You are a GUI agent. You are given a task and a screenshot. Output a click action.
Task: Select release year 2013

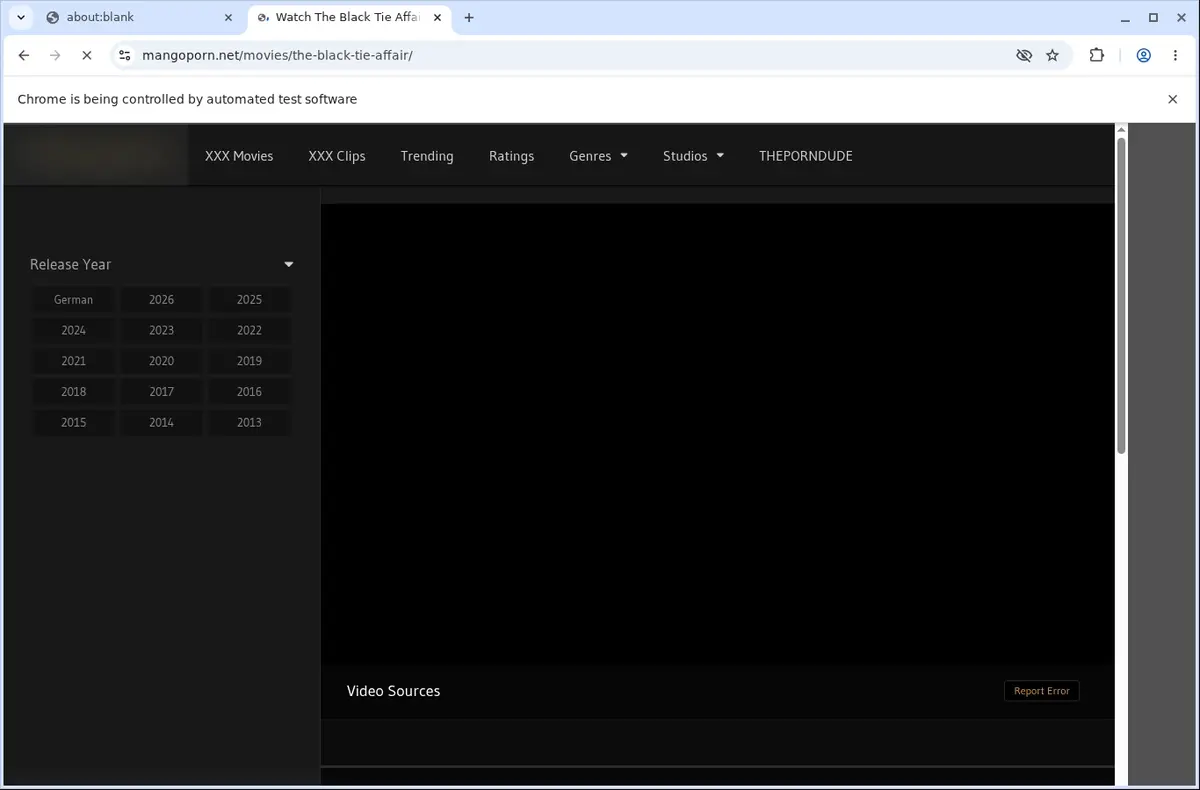pyautogui.click(x=249, y=423)
